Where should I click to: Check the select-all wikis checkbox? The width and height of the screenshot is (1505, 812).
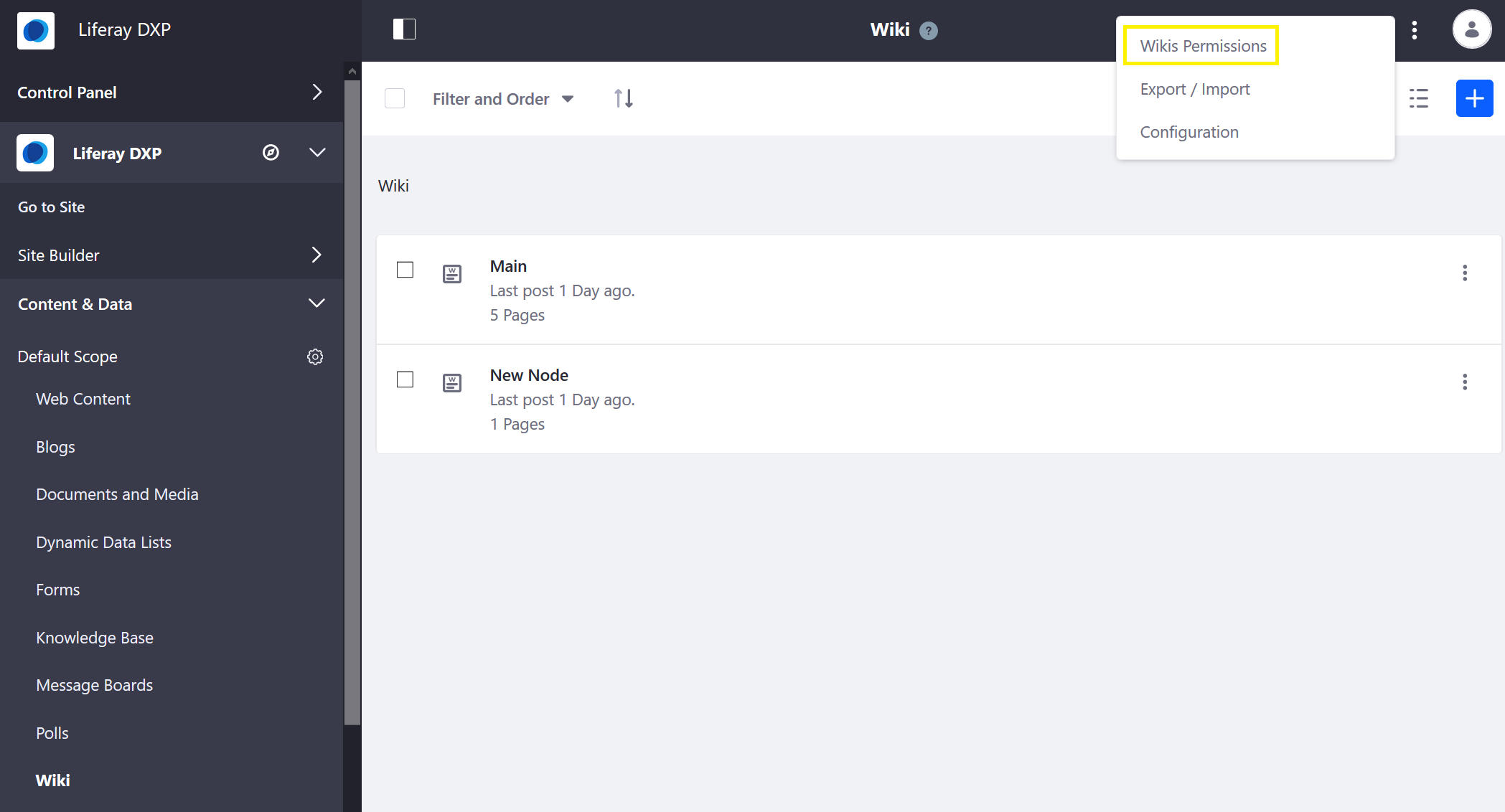(x=394, y=99)
